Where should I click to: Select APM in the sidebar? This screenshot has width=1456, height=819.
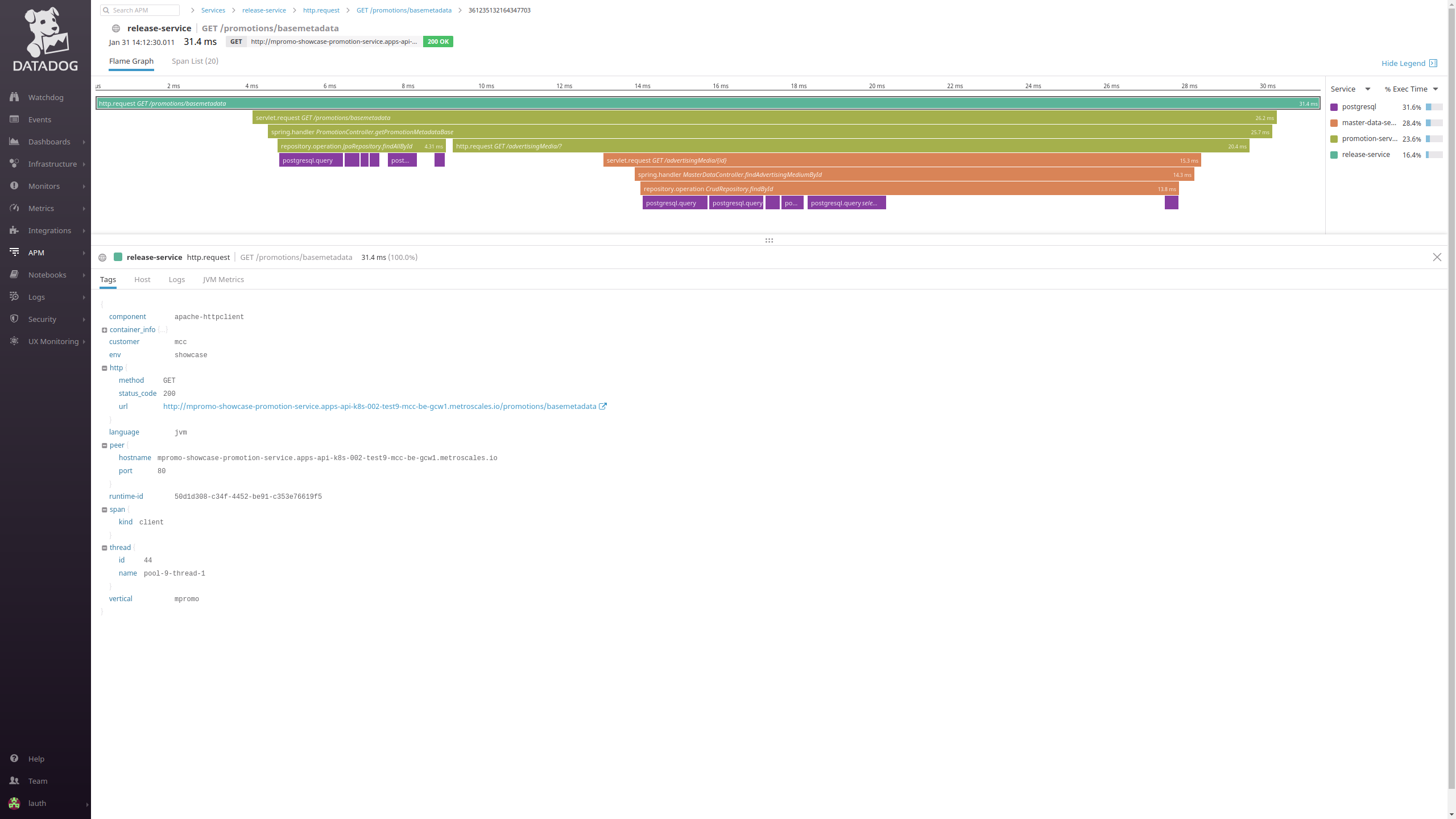[x=36, y=253]
